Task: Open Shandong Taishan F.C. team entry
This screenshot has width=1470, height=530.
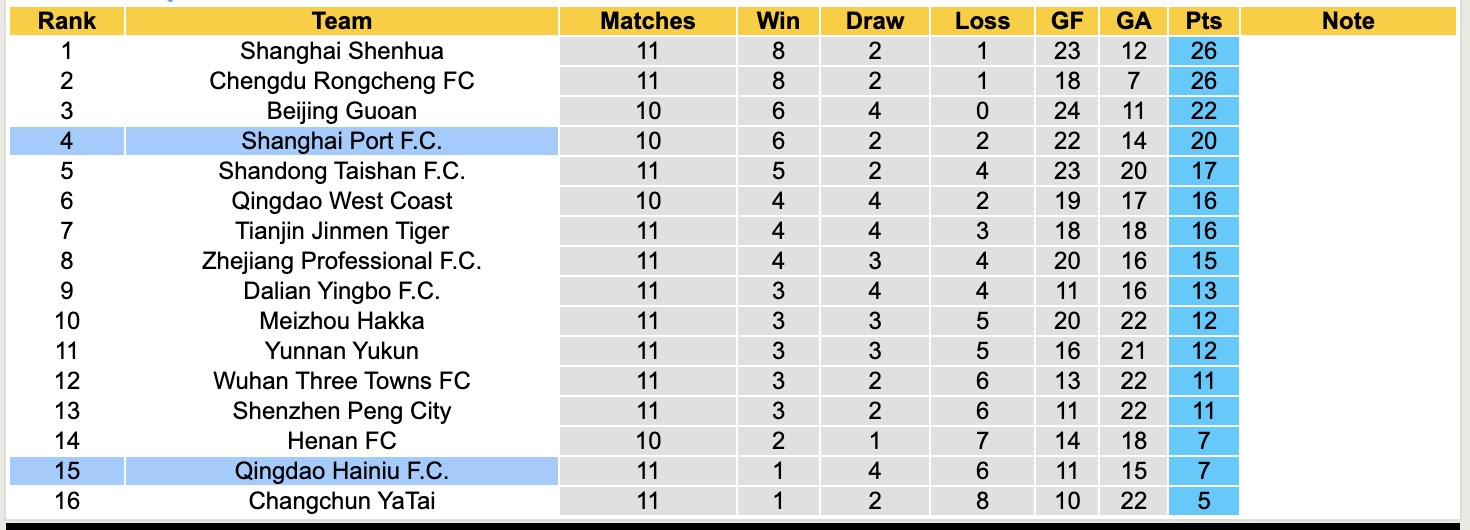Action: (x=341, y=171)
